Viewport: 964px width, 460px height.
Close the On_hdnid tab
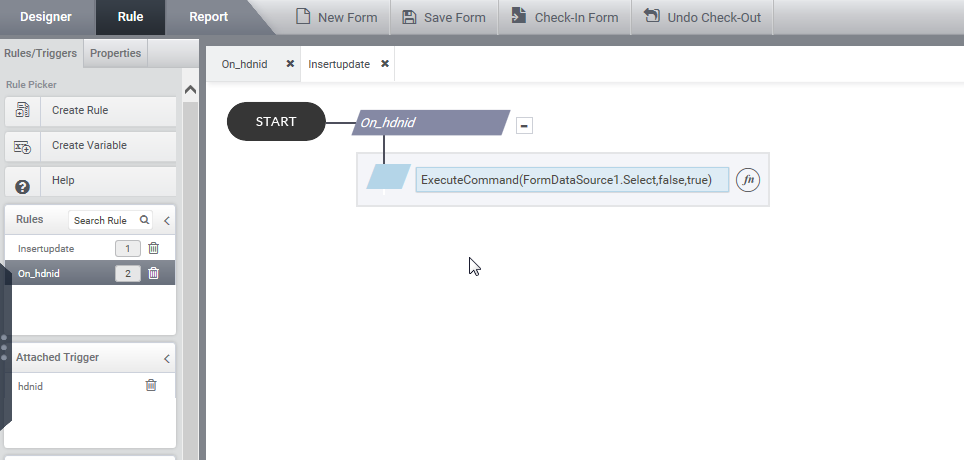point(290,64)
